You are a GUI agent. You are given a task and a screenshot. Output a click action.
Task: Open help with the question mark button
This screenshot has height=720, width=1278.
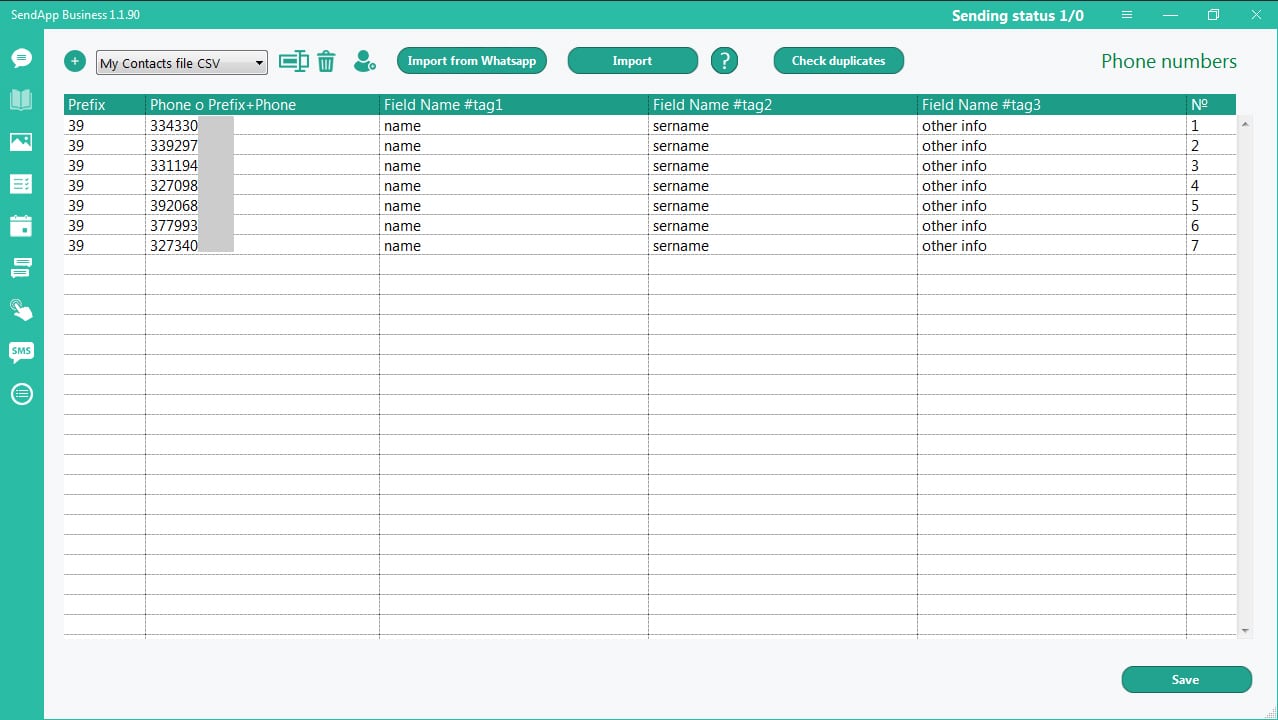click(724, 61)
